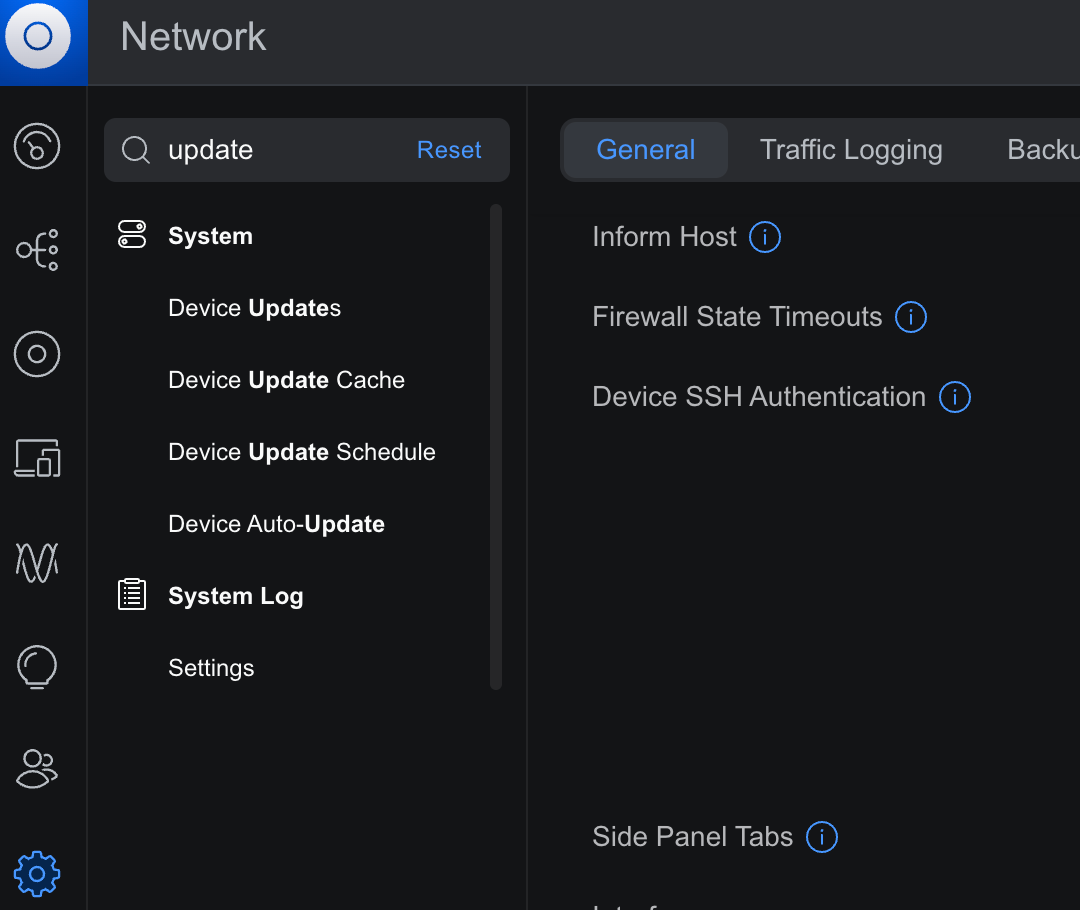Open the Topology icon in sidebar
The height and width of the screenshot is (910, 1080).
point(37,250)
